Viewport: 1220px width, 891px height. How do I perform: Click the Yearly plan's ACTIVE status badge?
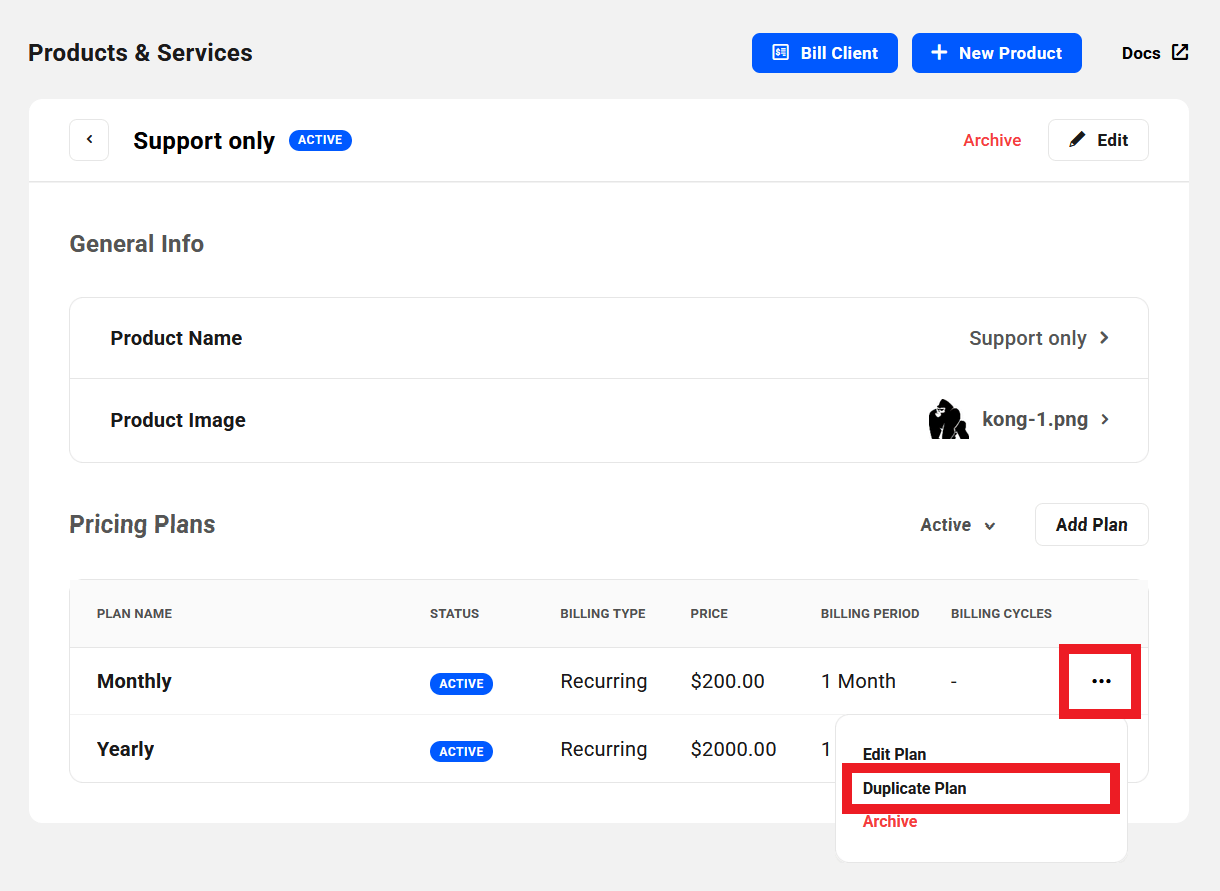pos(461,752)
